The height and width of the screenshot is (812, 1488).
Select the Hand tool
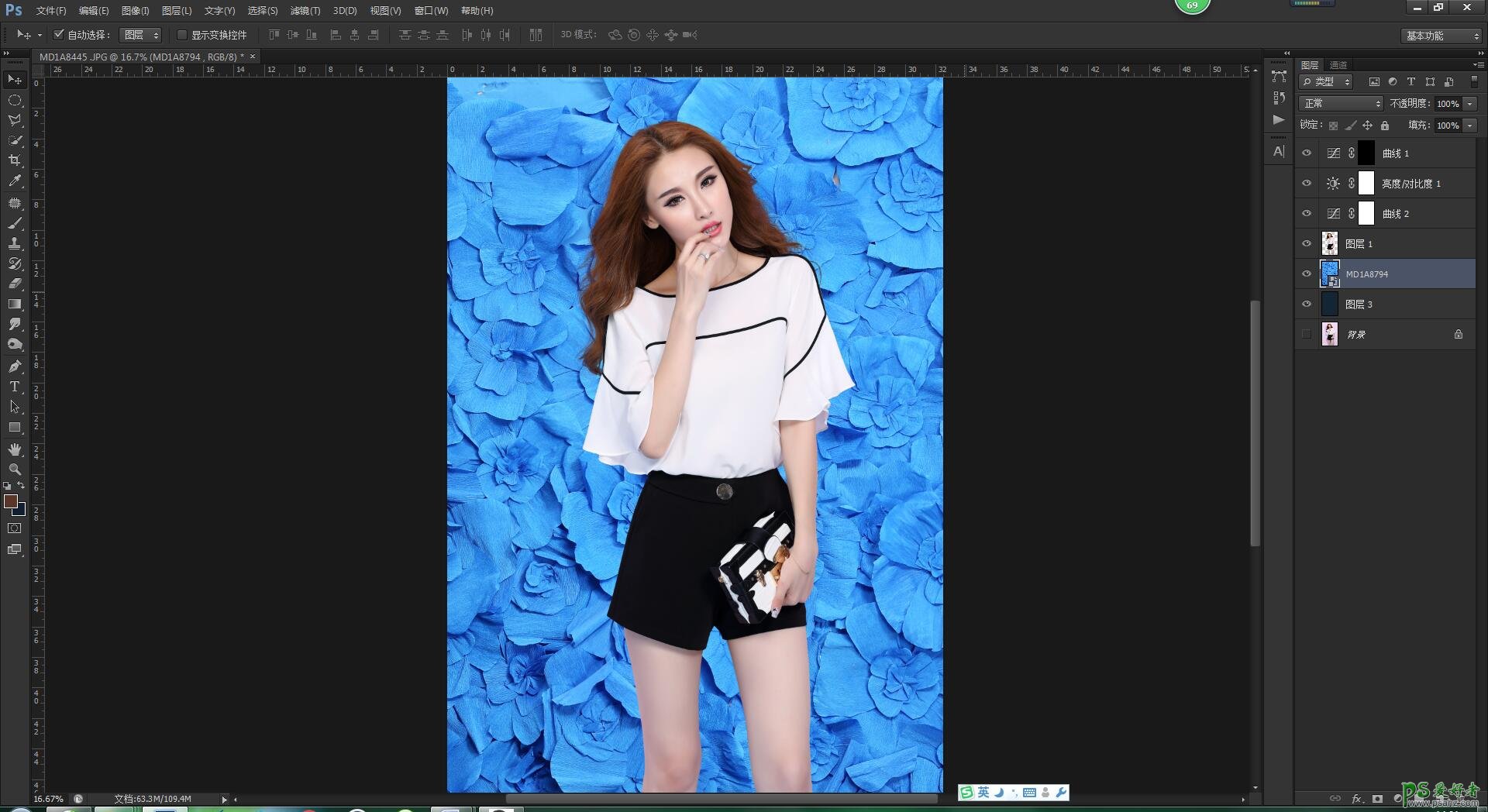tap(15, 449)
